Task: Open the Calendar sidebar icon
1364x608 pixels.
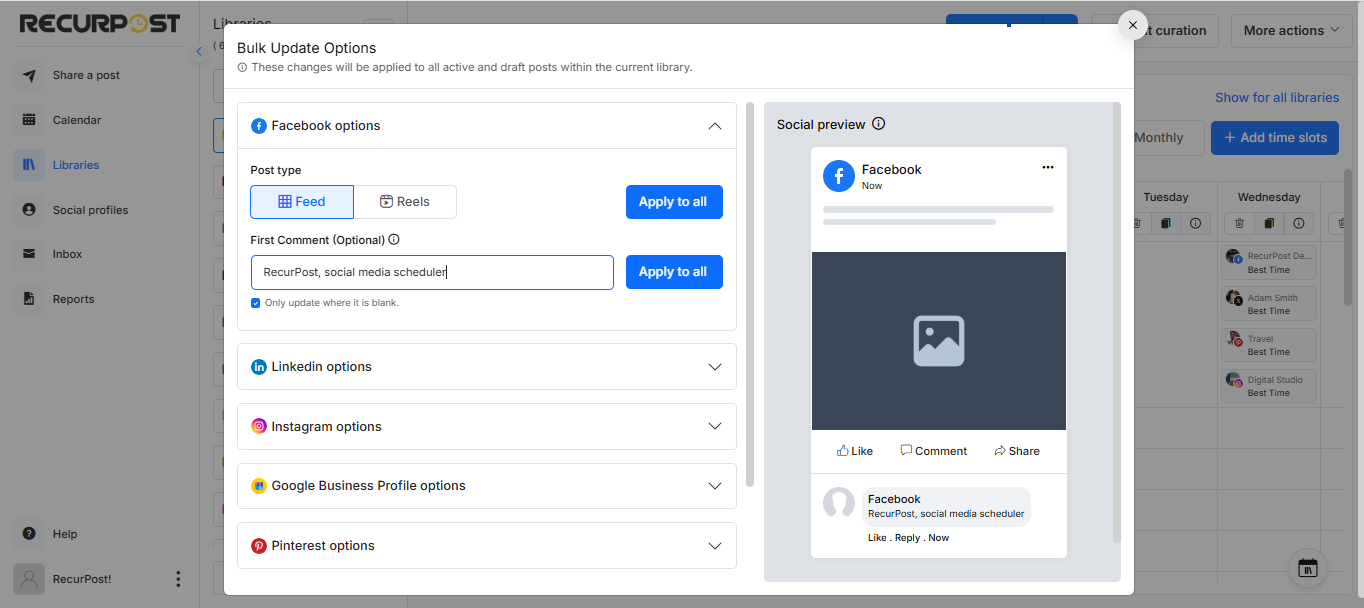Action: (x=29, y=120)
